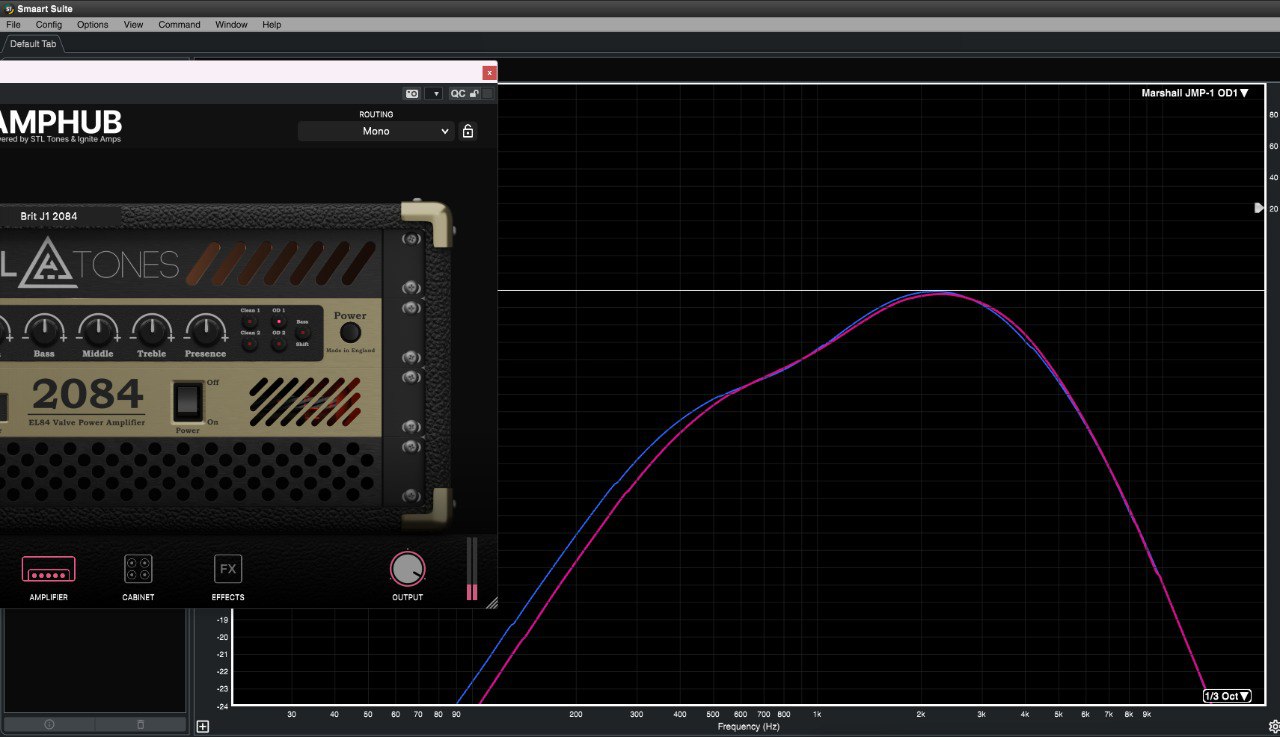Open the View menu
This screenshot has width=1280, height=737.
pyautogui.click(x=133, y=24)
